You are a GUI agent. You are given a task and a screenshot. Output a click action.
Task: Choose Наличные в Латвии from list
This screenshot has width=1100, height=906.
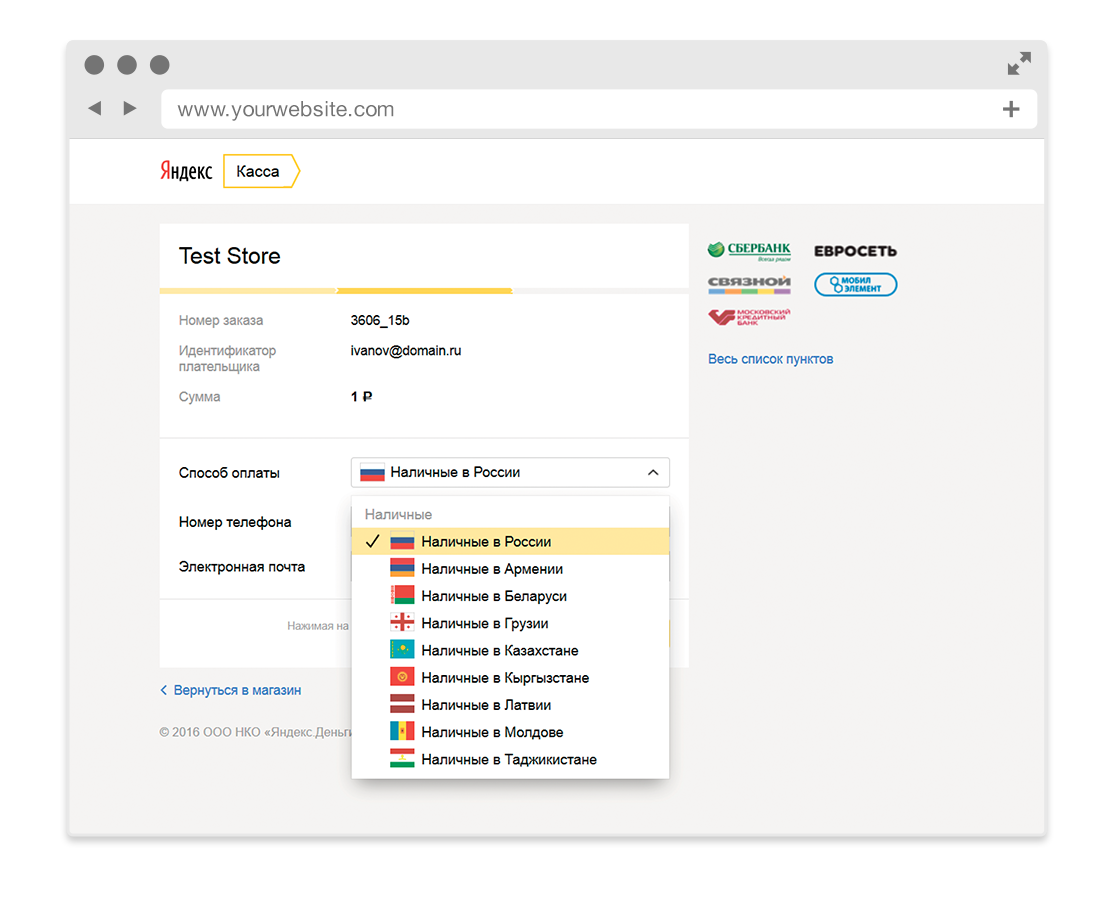[x=510, y=705]
